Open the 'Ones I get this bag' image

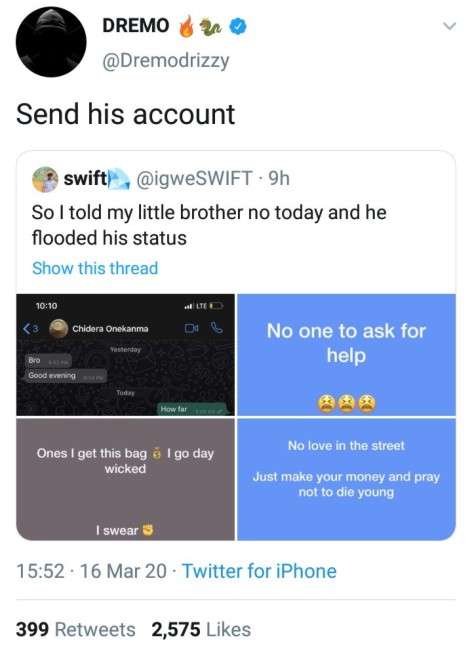click(125, 479)
